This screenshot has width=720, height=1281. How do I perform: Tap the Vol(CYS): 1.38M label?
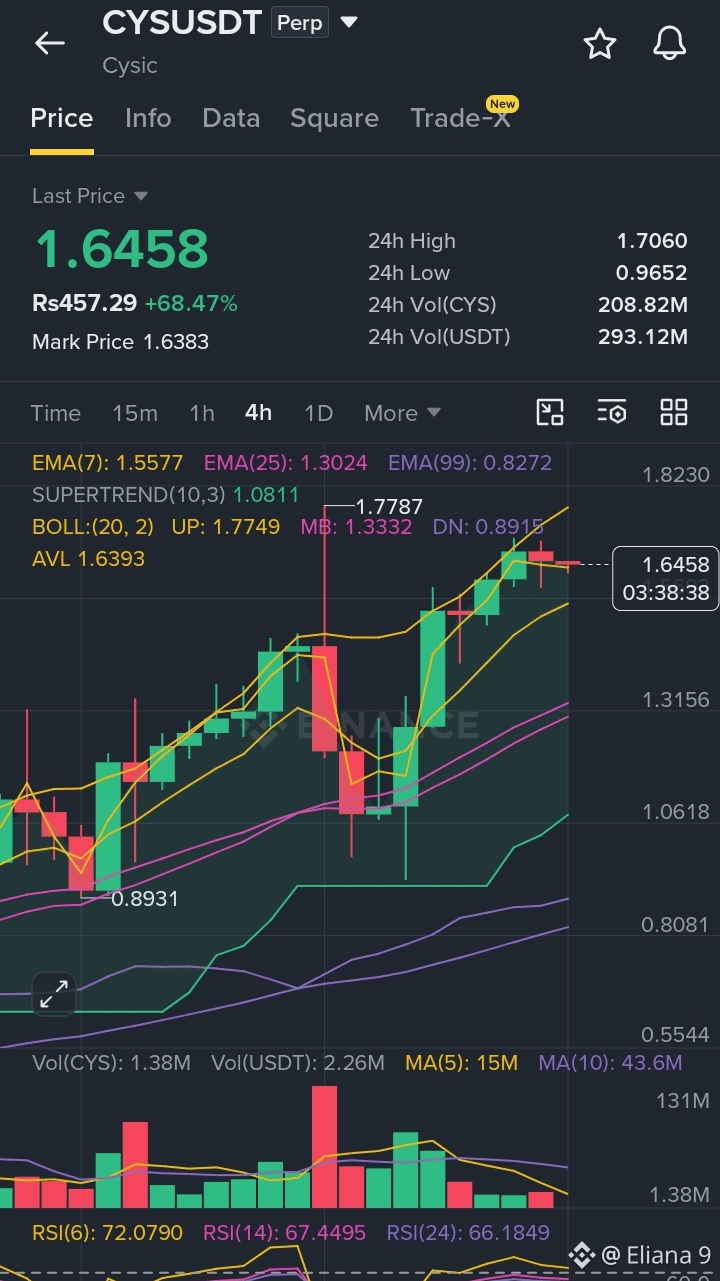coord(111,1063)
